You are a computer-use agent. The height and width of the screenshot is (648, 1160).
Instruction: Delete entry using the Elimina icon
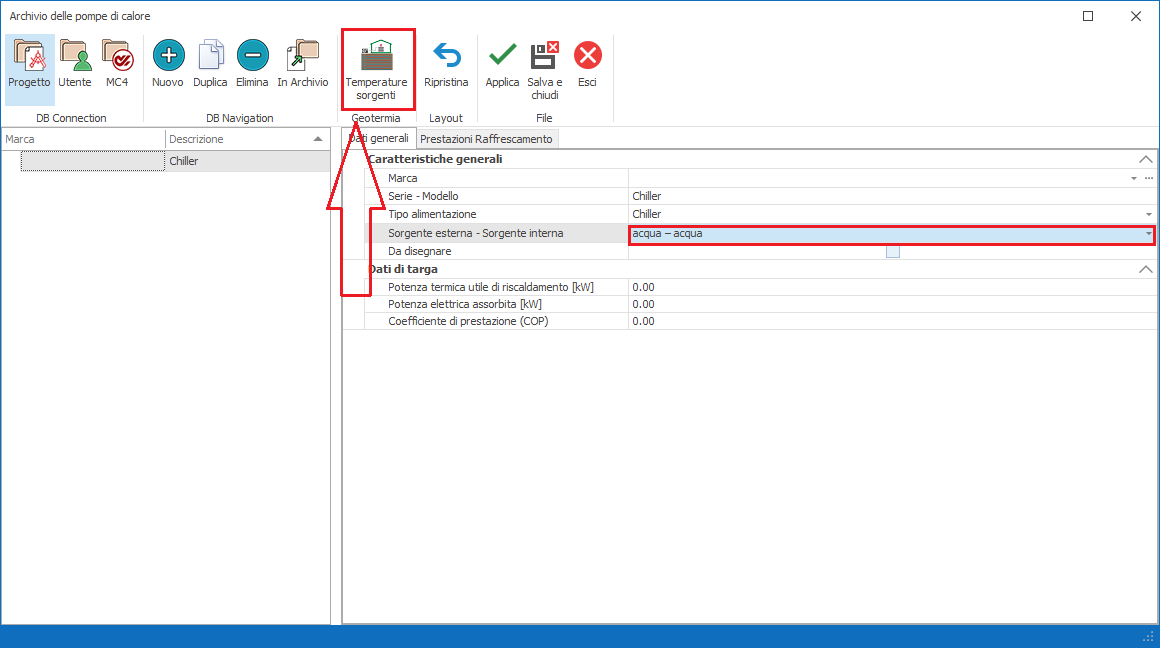(x=252, y=64)
